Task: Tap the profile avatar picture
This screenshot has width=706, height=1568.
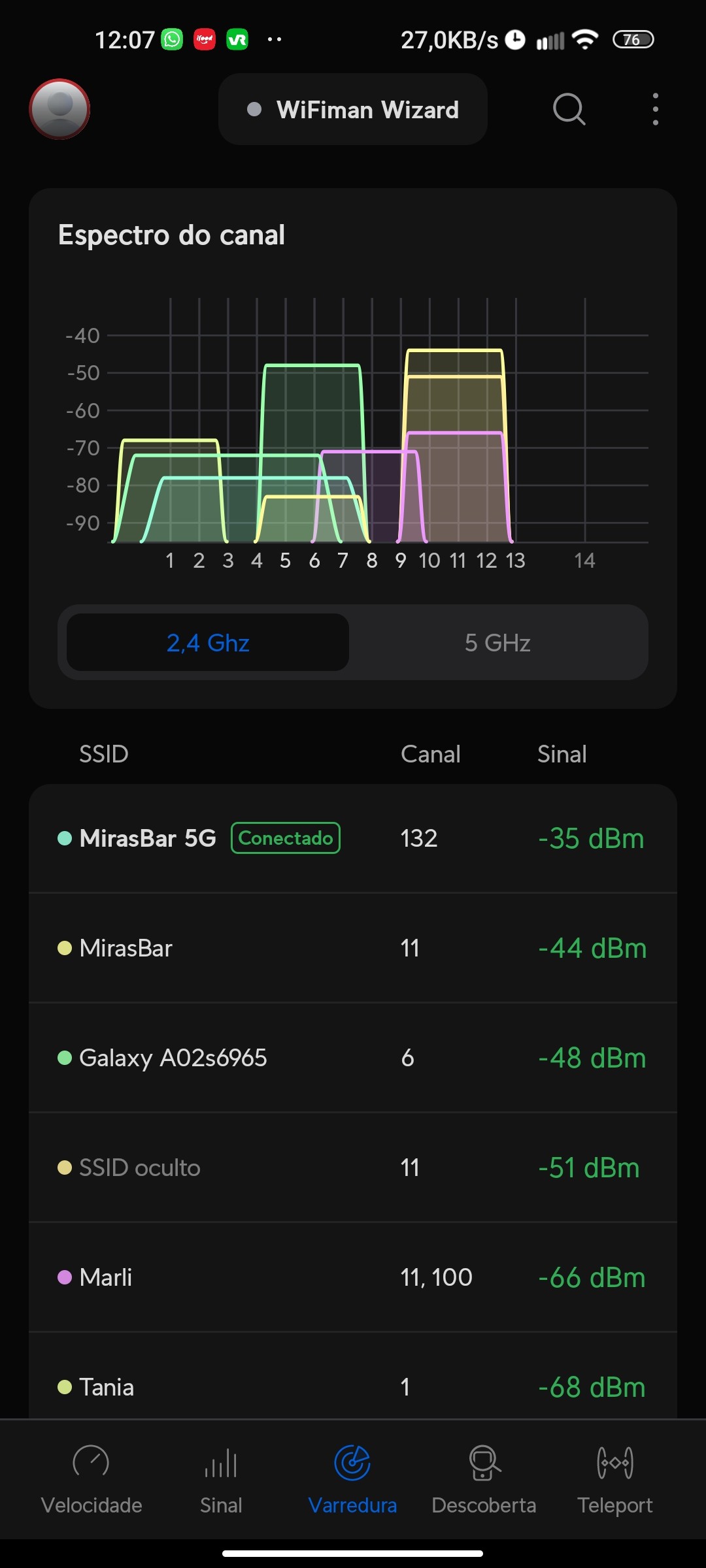Action: click(x=59, y=109)
